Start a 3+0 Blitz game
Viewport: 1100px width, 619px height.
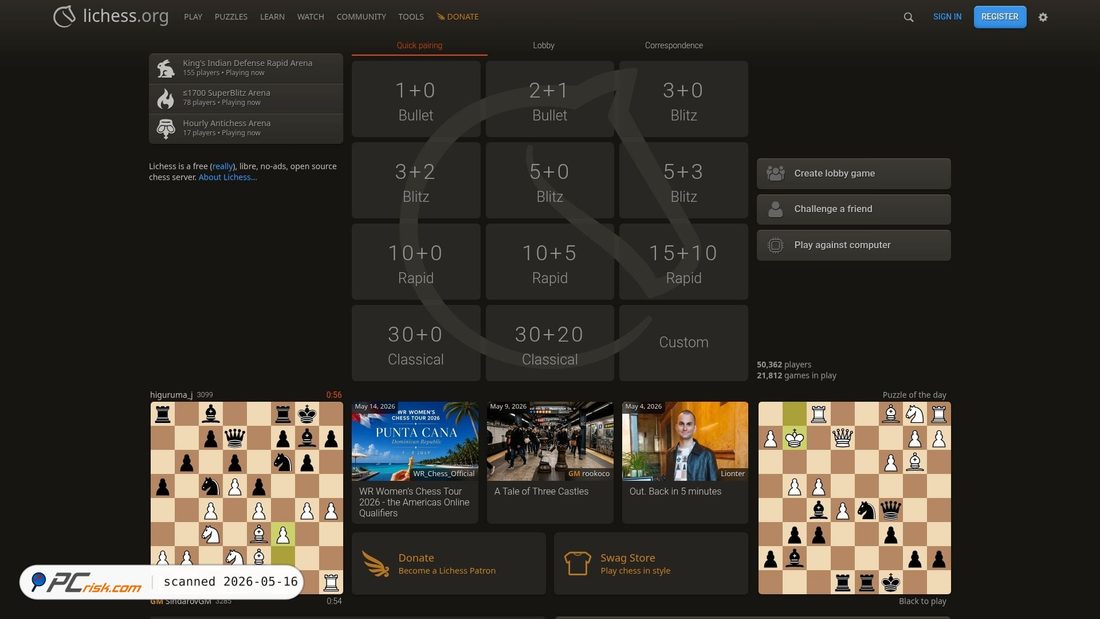pyautogui.click(x=684, y=100)
